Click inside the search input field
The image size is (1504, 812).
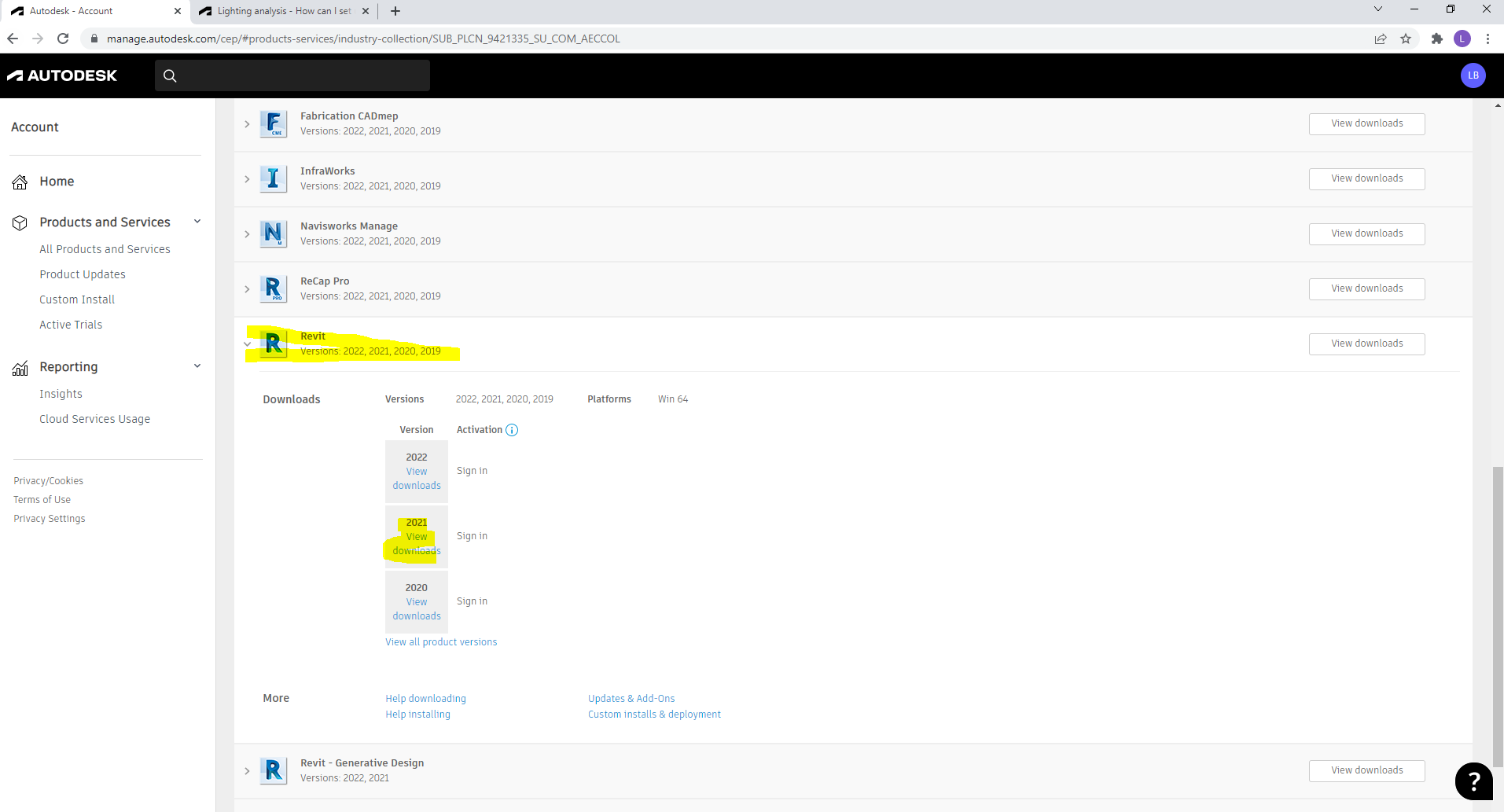pos(299,75)
